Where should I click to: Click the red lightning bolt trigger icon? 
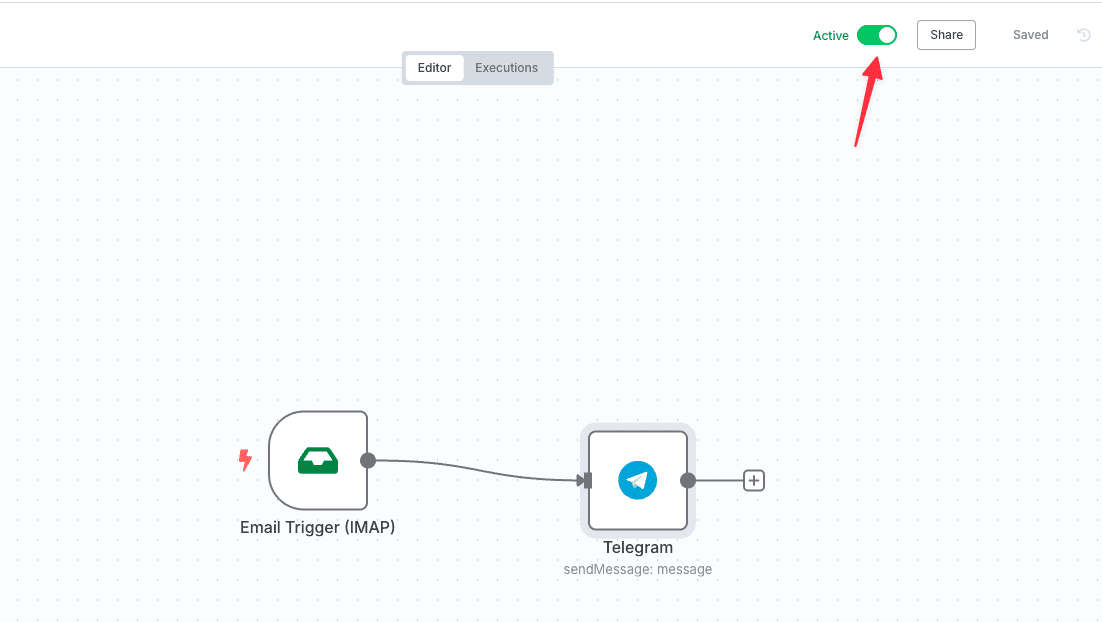[245, 460]
